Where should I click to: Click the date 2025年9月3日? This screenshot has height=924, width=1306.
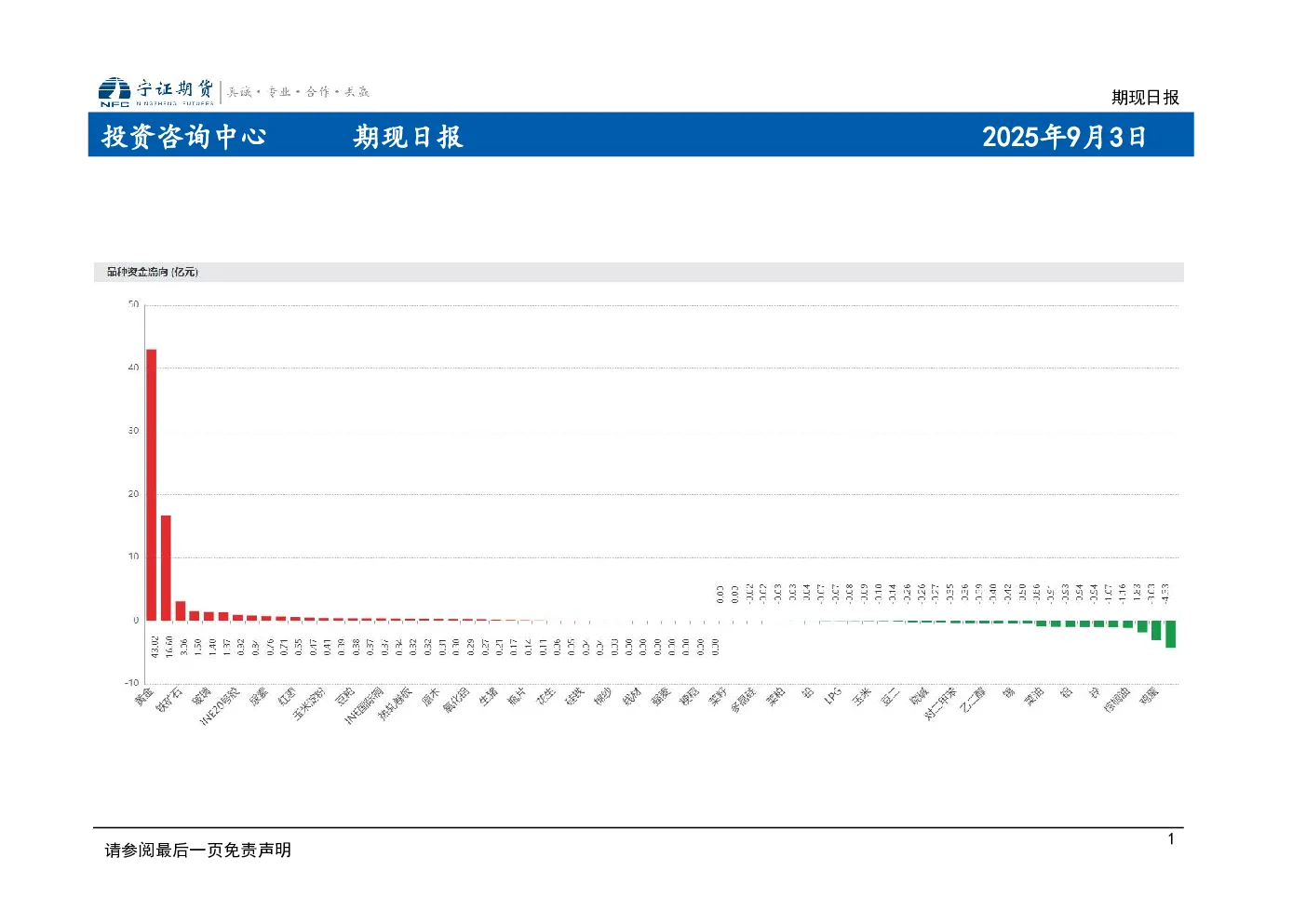pyautogui.click(x=1064, y=137)
